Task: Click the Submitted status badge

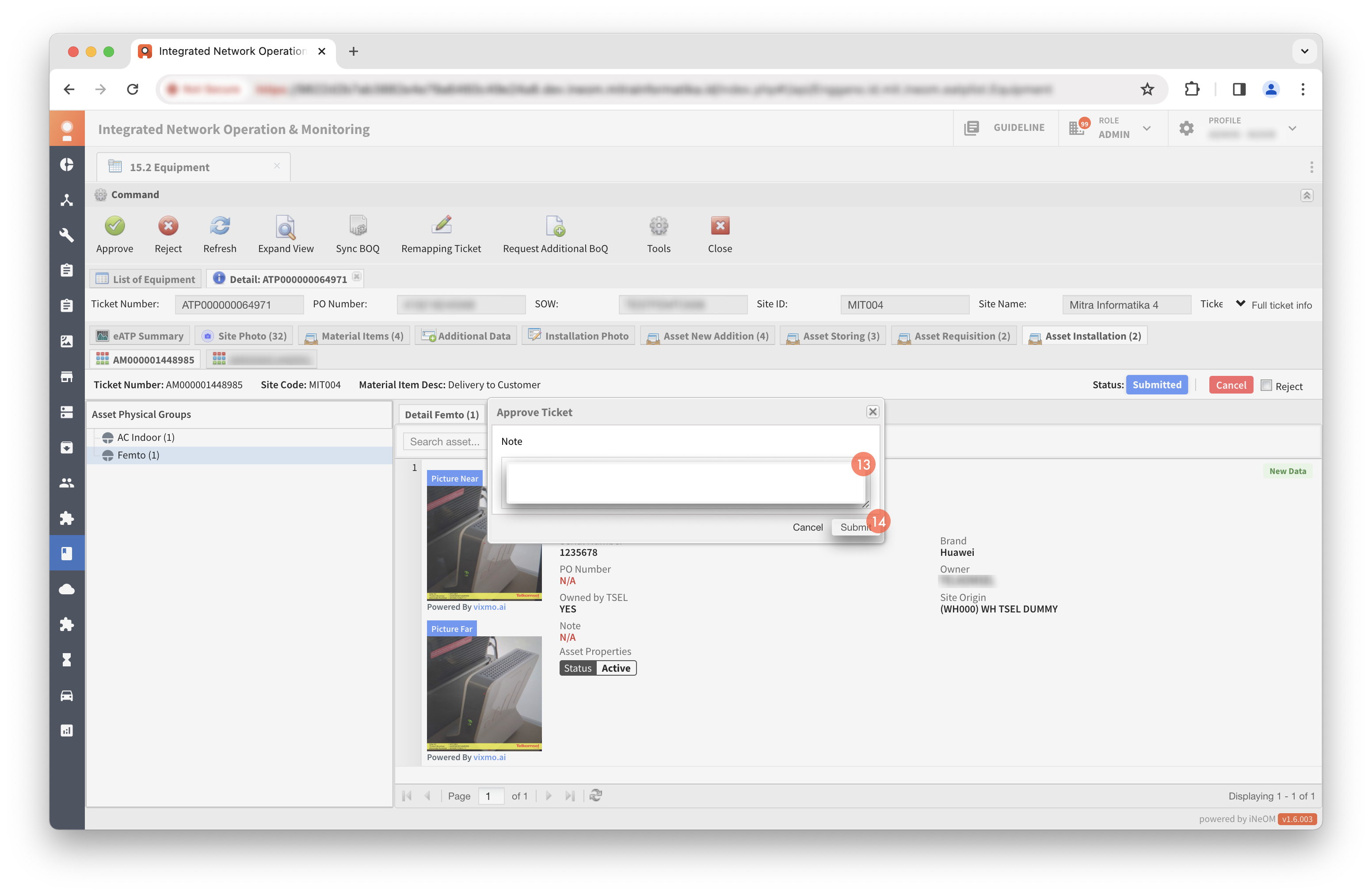Action: [1156, 385]
